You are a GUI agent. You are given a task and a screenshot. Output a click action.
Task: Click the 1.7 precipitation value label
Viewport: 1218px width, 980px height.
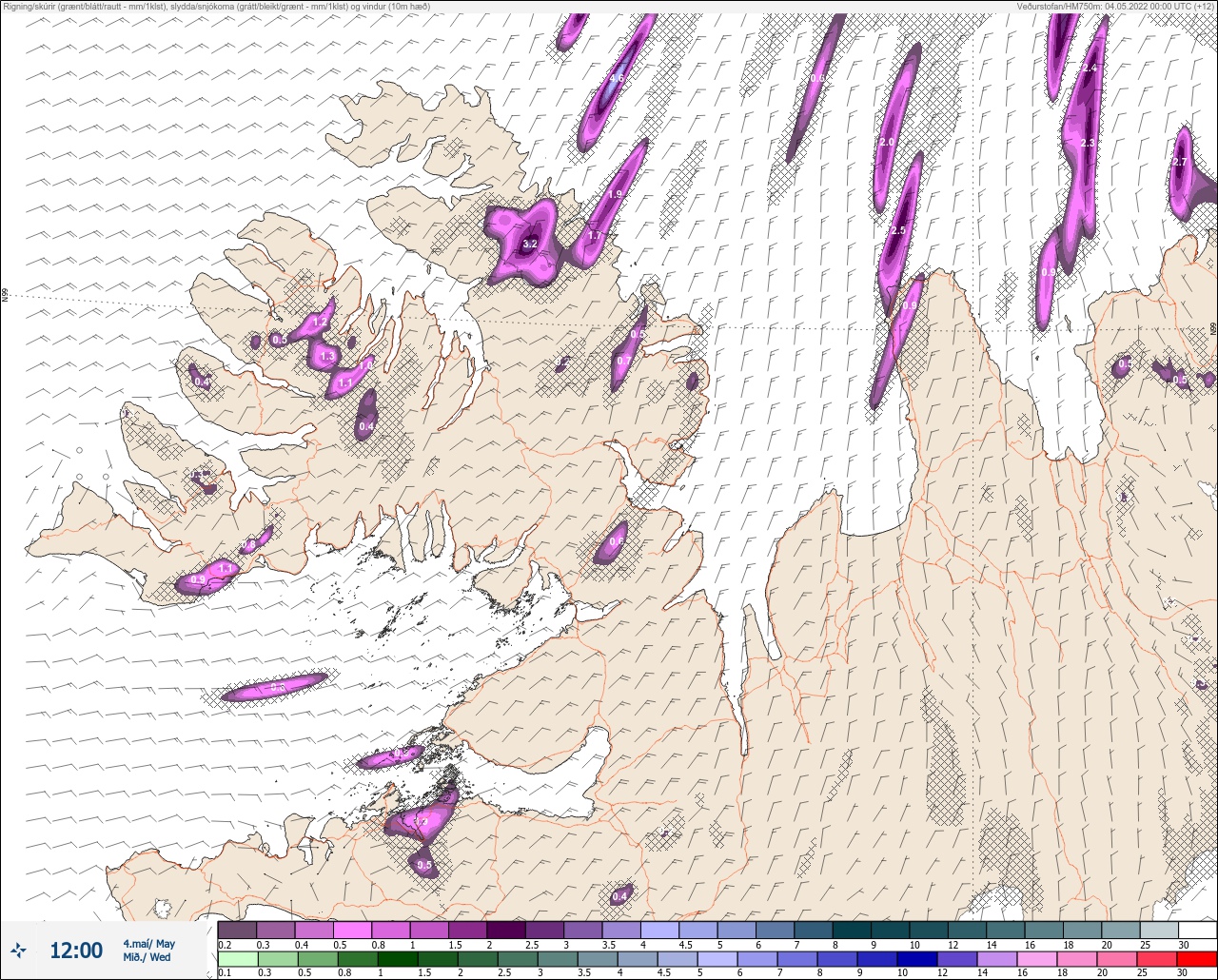(x=596, y=235)
